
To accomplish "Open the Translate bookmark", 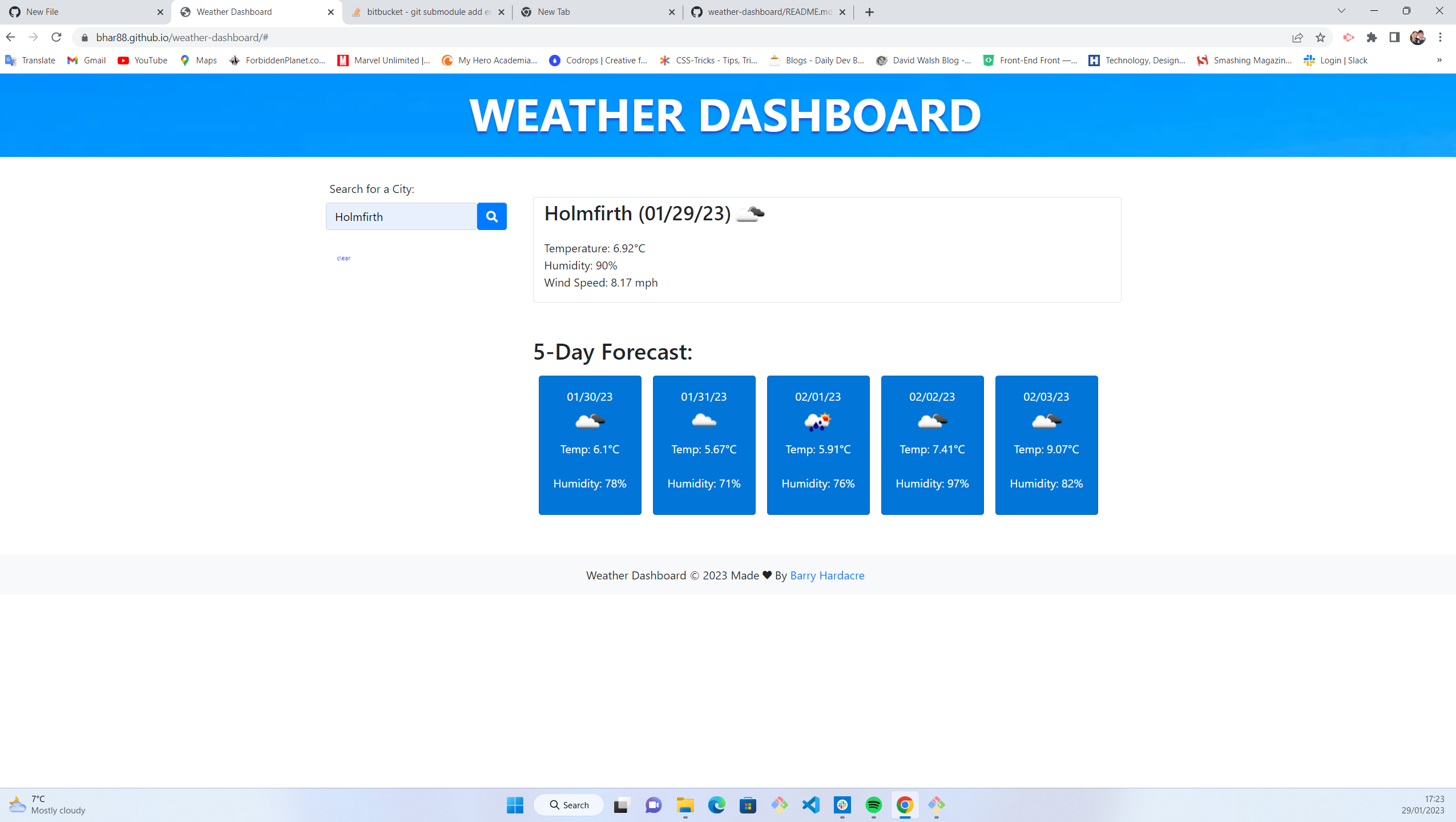I will [x=31, y=60].
